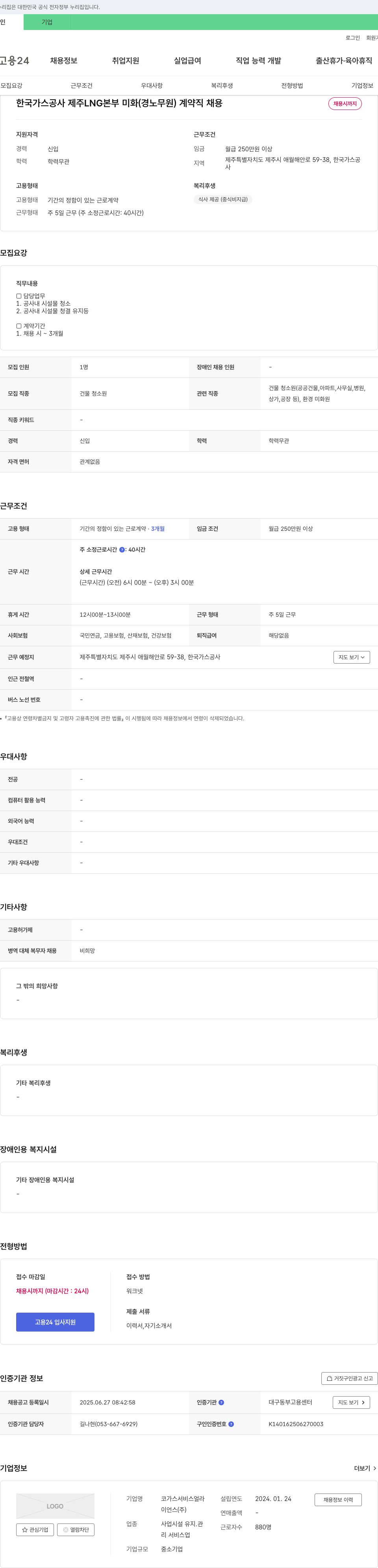Click the 설립연도 value 2024. 01. 24
Image resolution: width=378 pixels, height=1568 pixels.
(274, 1499)
